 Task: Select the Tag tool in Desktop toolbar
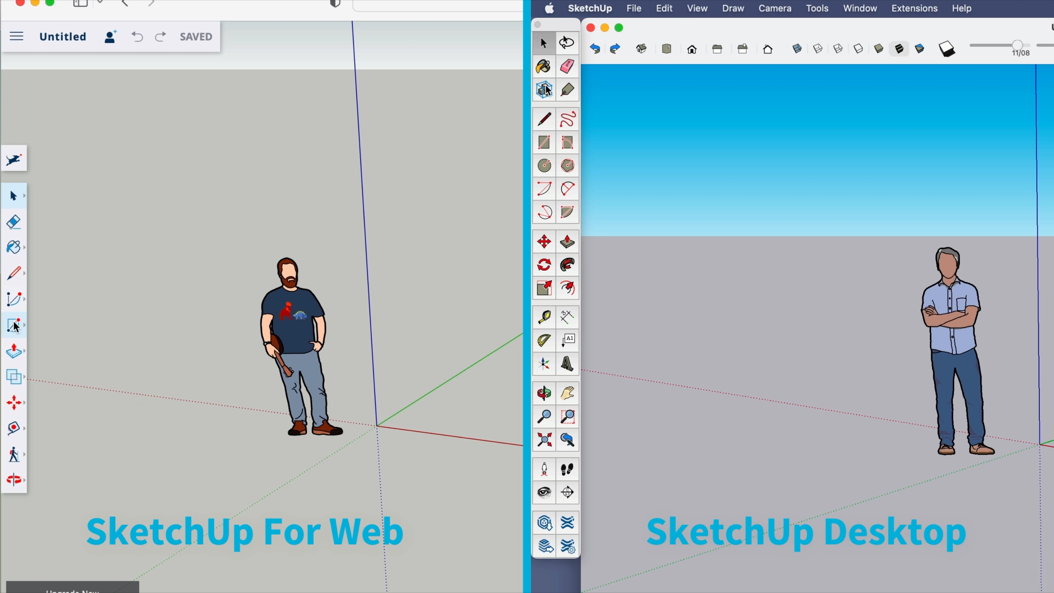coord(567,89)
